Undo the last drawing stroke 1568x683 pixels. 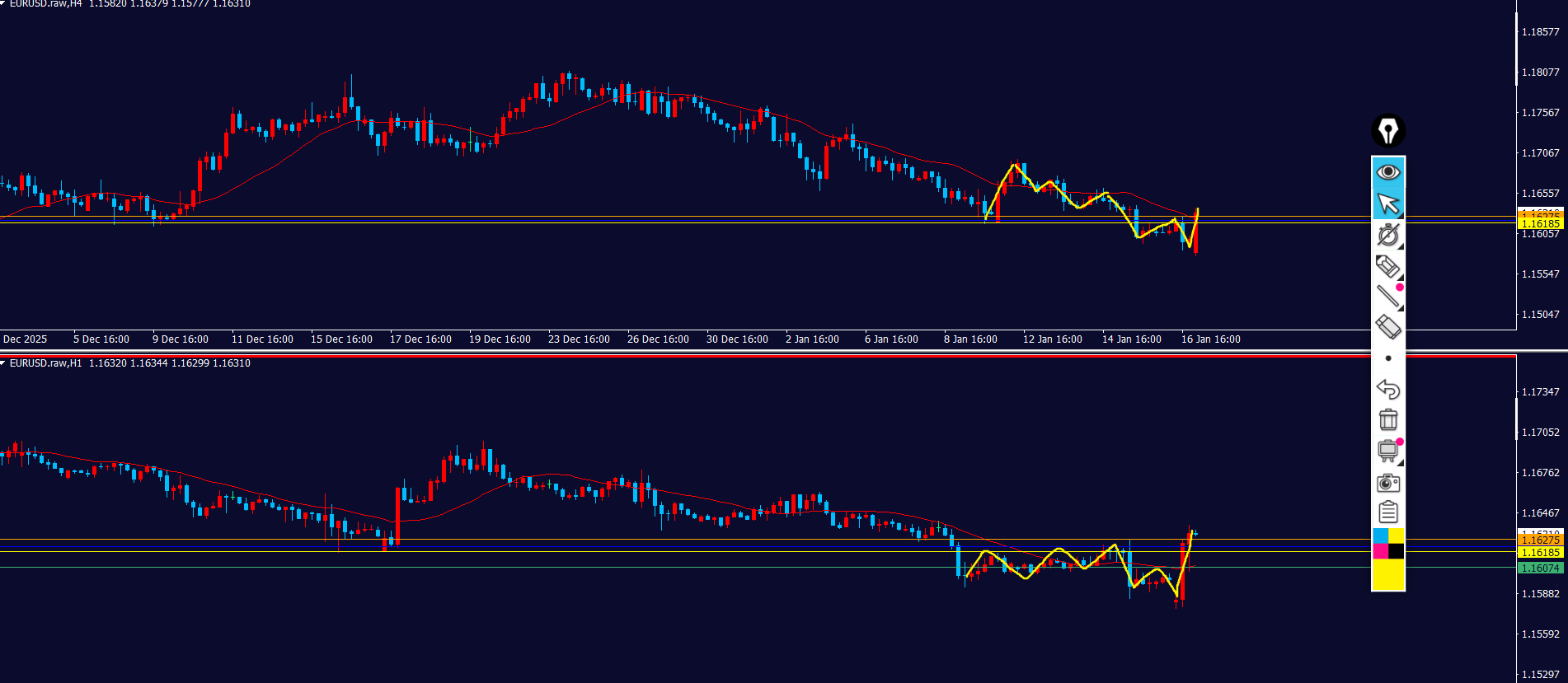coord(1388,389)
